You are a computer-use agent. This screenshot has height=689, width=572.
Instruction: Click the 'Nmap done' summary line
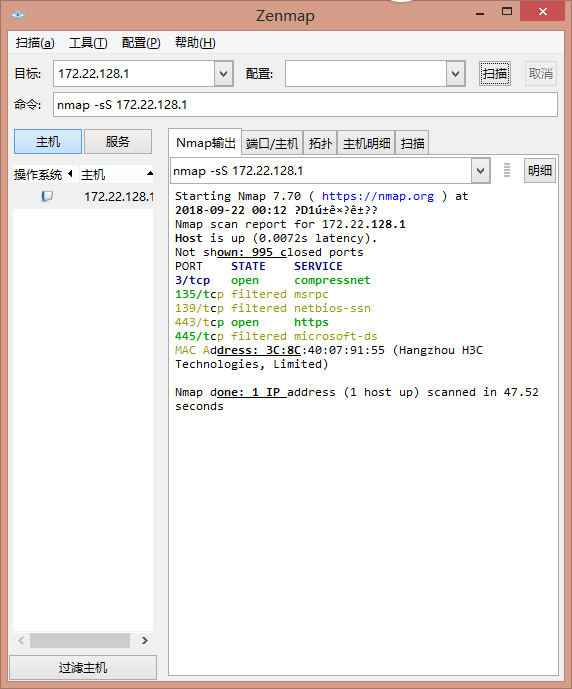tap(357, 399)
